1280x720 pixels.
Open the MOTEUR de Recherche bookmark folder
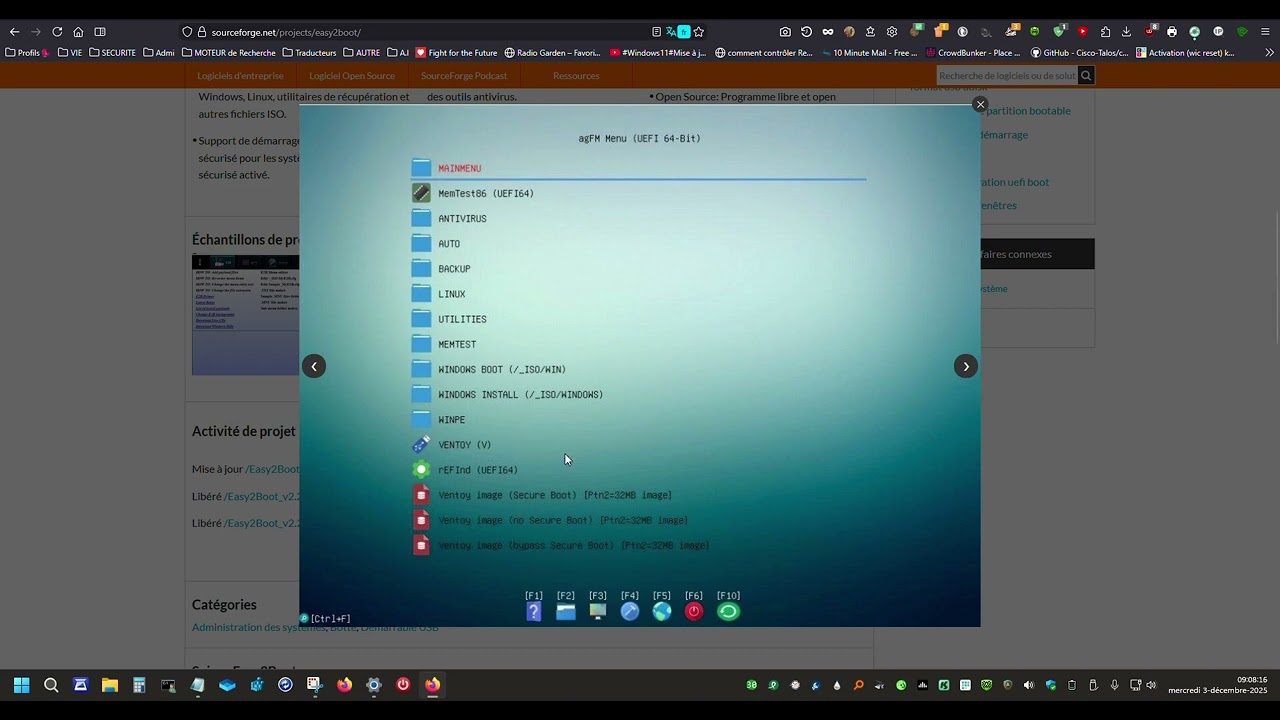pyautogui.click(x=228, y=53)
